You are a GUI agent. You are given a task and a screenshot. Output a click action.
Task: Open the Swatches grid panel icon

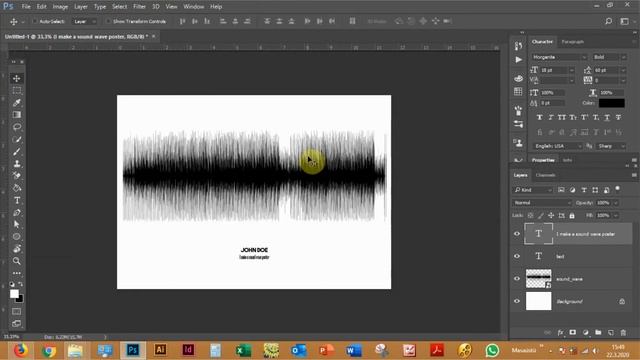pyautogui.click(x=518, y=91)
